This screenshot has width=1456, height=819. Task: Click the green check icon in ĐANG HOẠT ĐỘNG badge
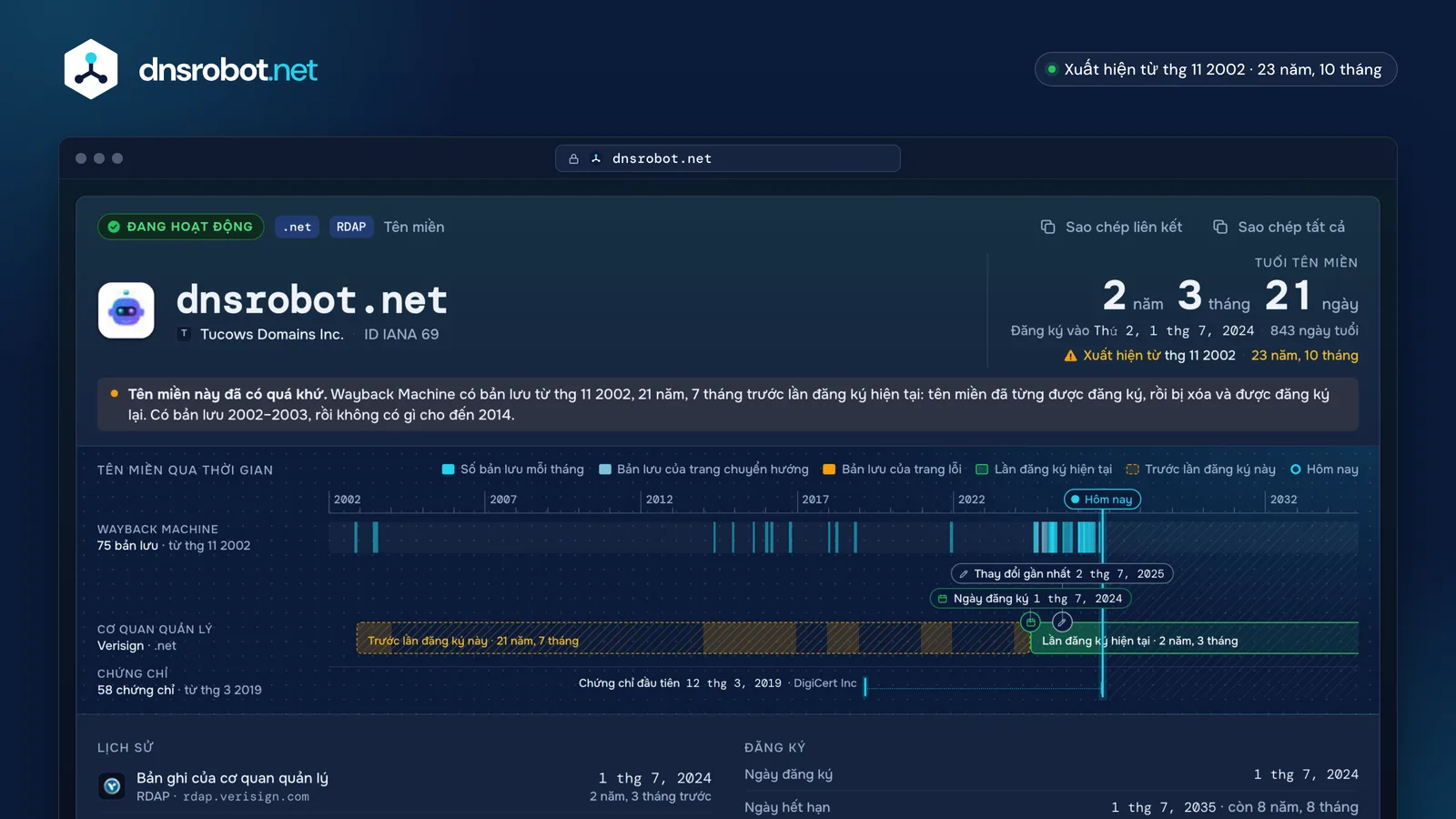pyautogui.click(x=114, y=227)
